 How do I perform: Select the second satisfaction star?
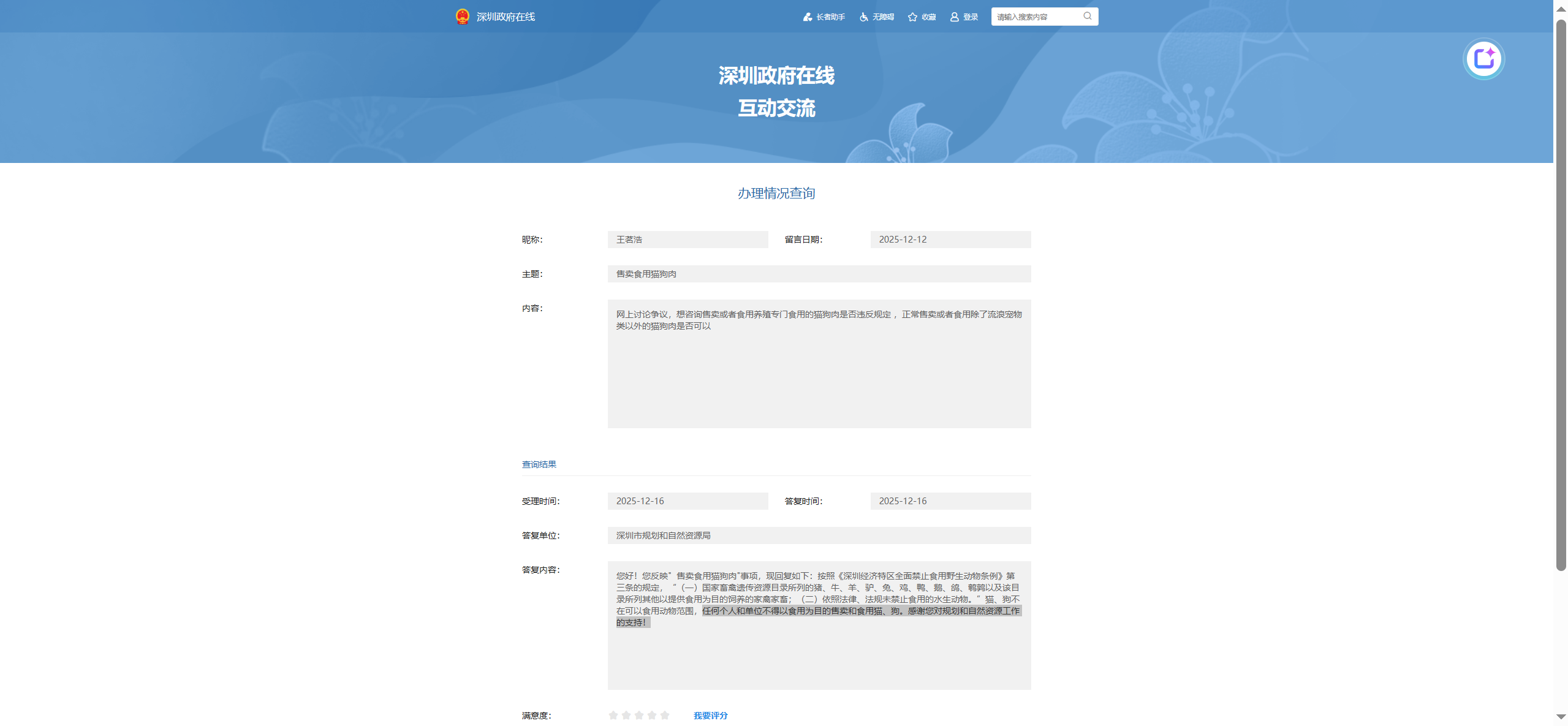(626, 715)
